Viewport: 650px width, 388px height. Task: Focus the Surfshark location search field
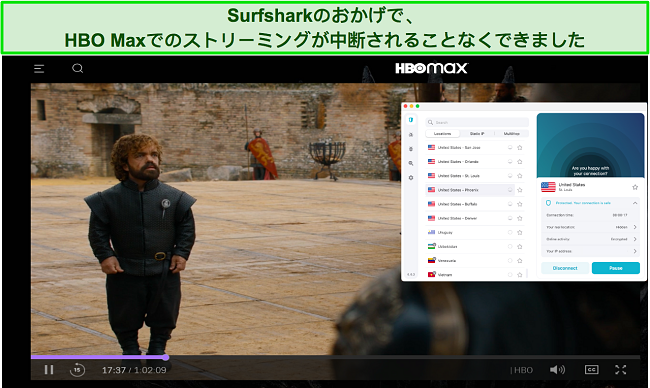(x=477, y=122)
